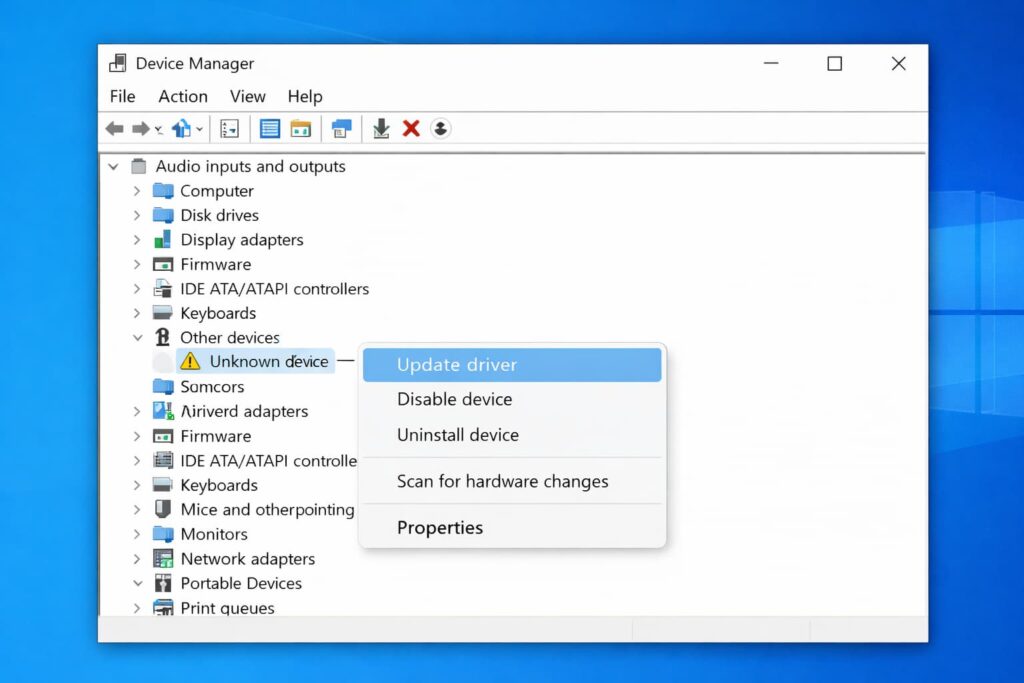Screen dimensions: 1024x683
Task: Click the orange window toolbar icon
Action: 300,129
